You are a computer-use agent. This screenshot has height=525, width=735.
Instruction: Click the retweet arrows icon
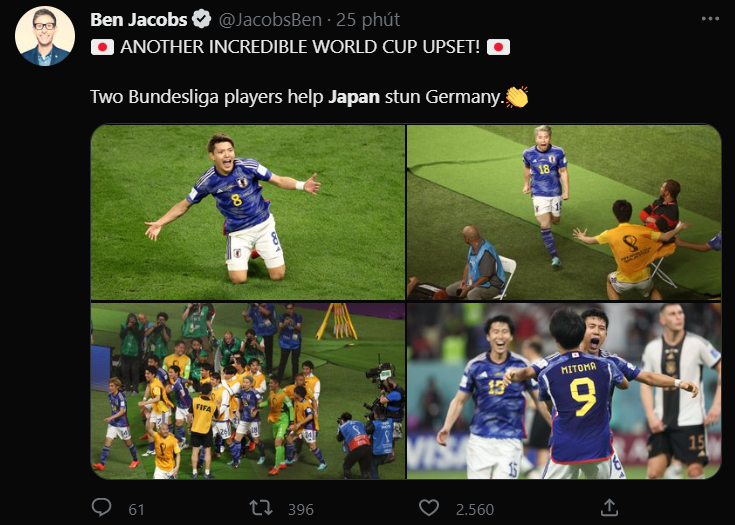(x=261, y=508)
